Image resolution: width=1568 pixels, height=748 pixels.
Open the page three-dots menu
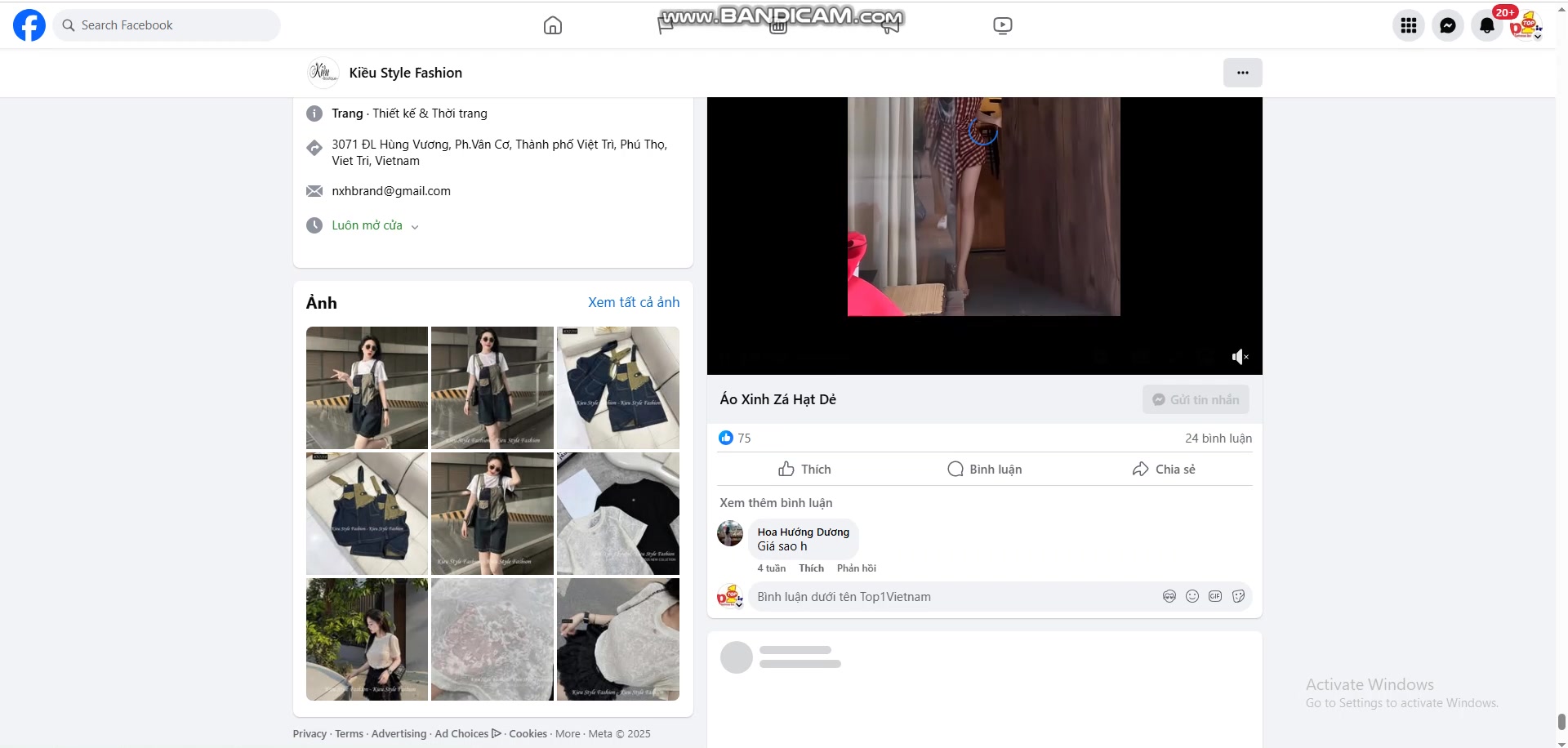[1242, 73]
